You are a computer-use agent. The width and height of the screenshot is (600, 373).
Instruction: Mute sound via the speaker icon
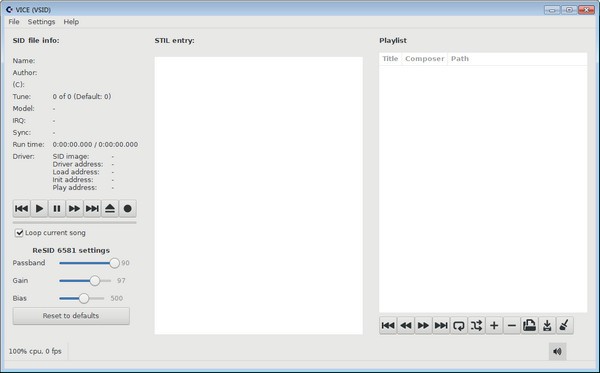point(558,351)
